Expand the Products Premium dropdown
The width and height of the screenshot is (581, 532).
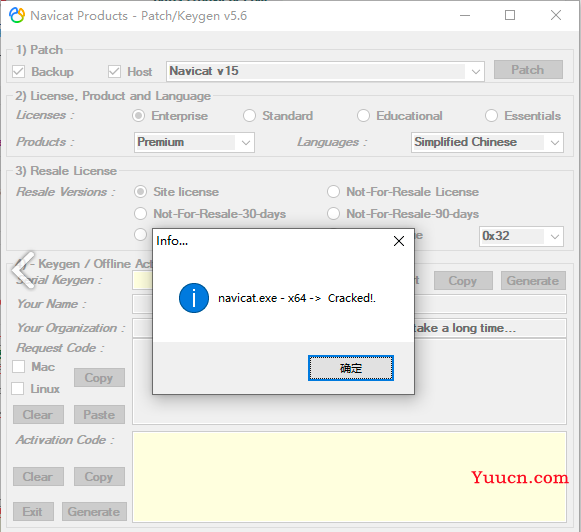194,142
